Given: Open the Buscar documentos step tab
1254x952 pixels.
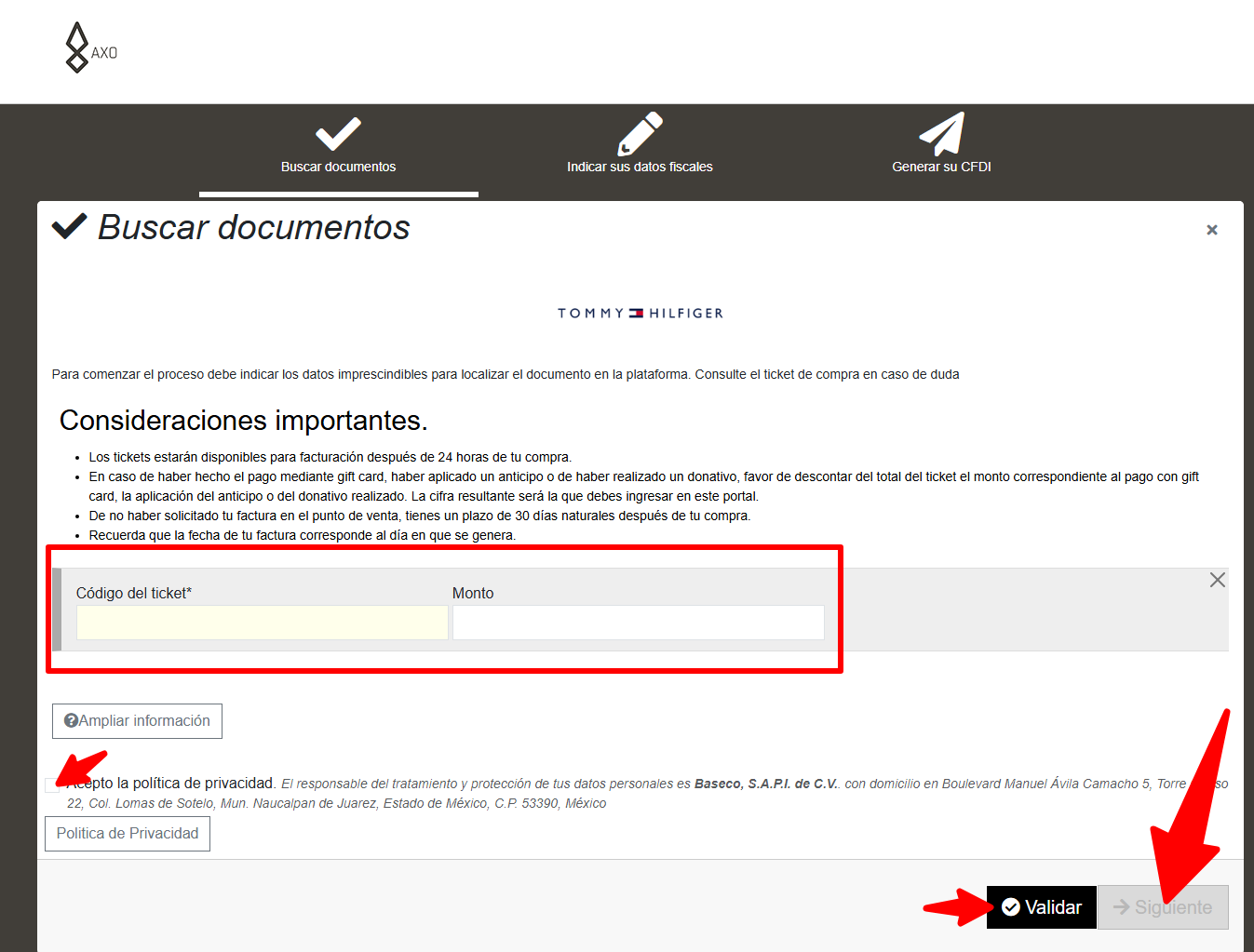Looking at the screenshot, I should point(338,167).
